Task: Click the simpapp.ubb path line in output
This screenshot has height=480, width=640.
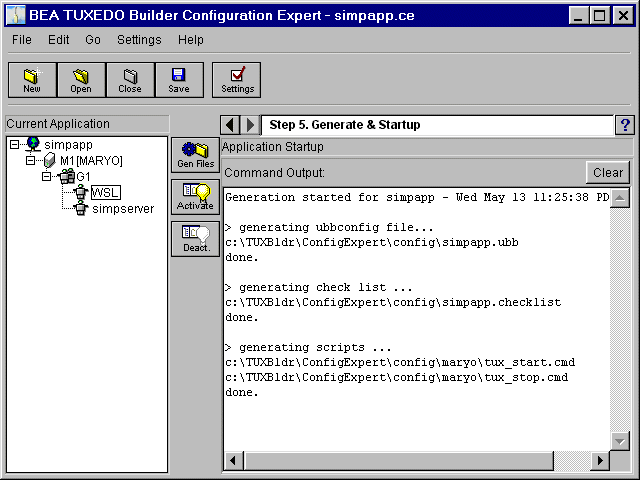Action: 372,242
